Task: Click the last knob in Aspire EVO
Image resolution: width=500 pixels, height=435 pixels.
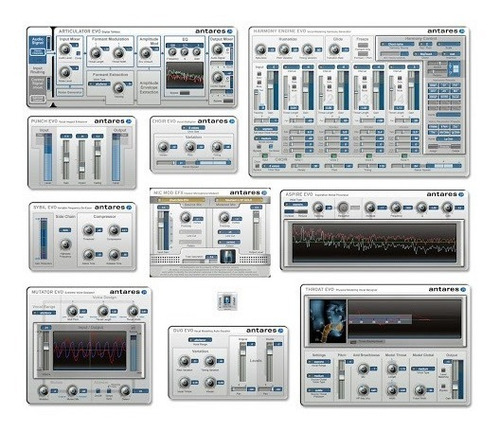Action: pyautogui.click(x=447, y=208)
